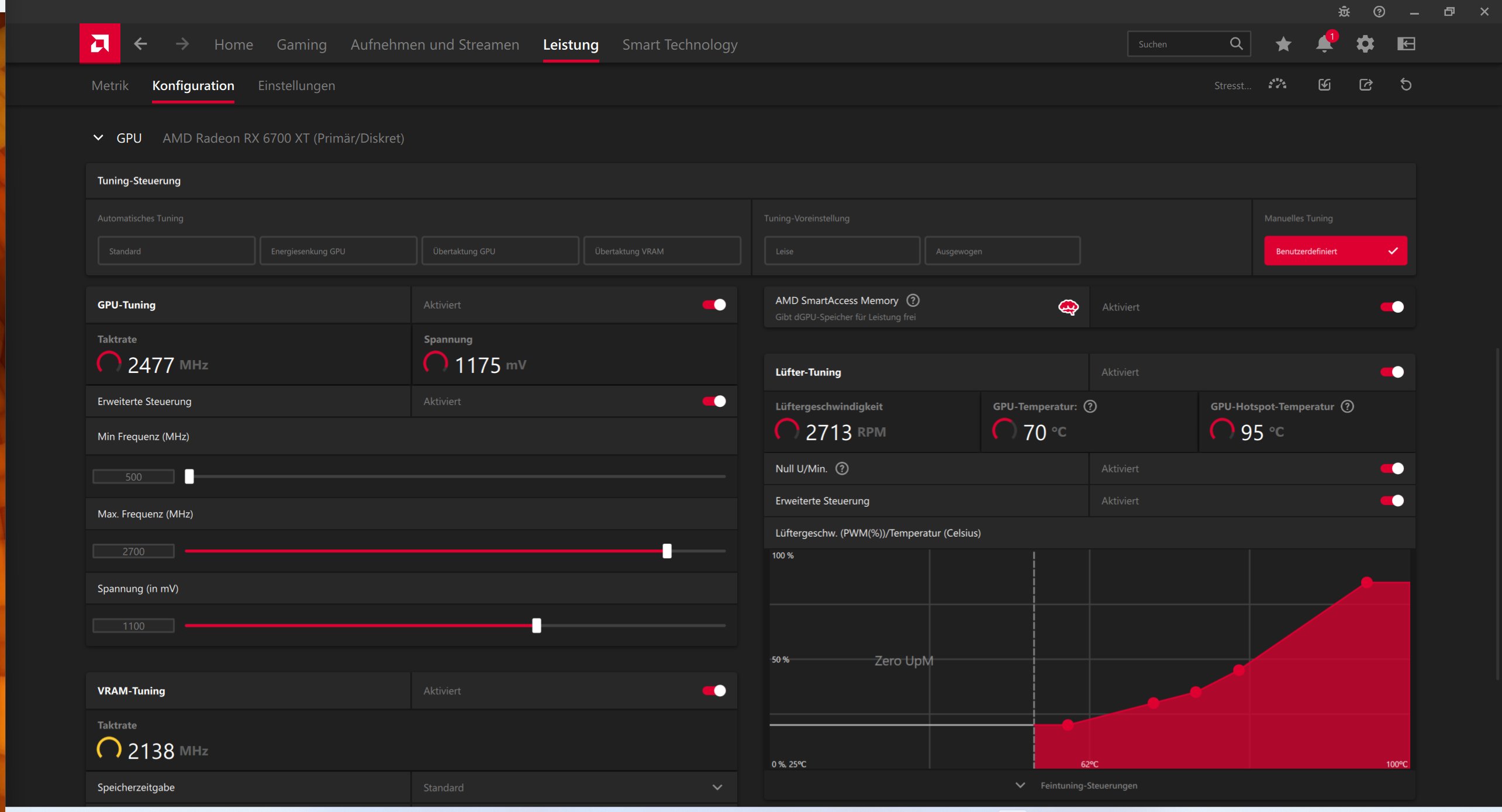Viewport: 1502px width, 812px height.
Task: Click the Min Frequenz 500 input
Action: click(x=133, y=476)
